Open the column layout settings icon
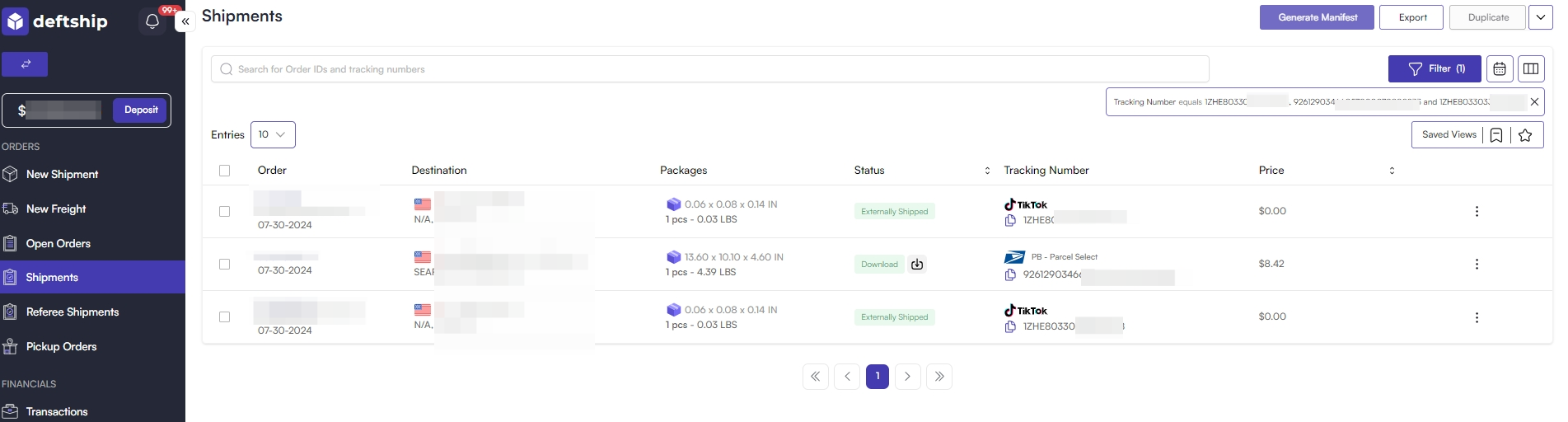The width and height of the screenshot is (1568, 422). tap(1531, 69)
